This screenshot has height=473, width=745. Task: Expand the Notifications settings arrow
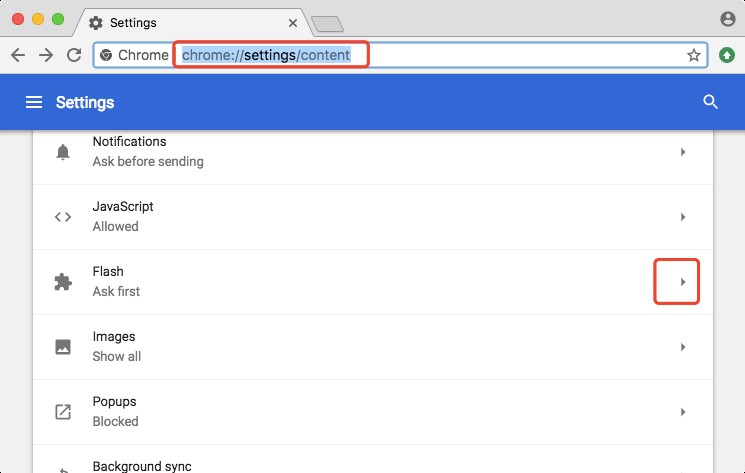[x=682, y=152]
